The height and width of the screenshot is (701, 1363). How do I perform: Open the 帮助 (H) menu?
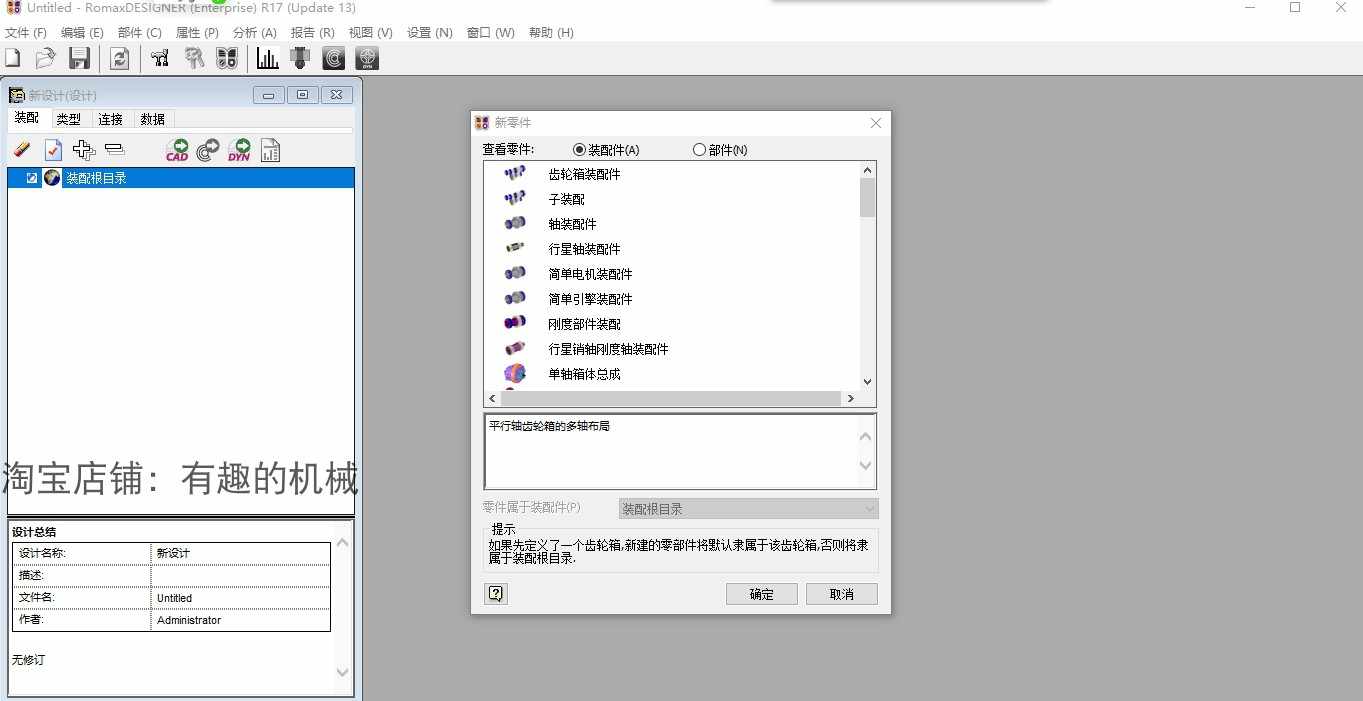pos(551,32)
